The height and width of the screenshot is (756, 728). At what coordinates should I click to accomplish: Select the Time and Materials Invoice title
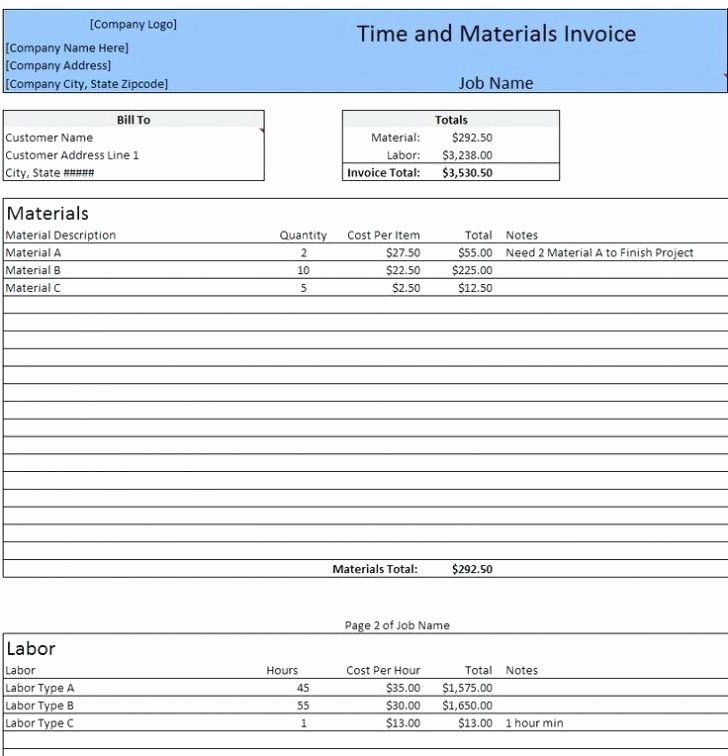click(496, 34)
